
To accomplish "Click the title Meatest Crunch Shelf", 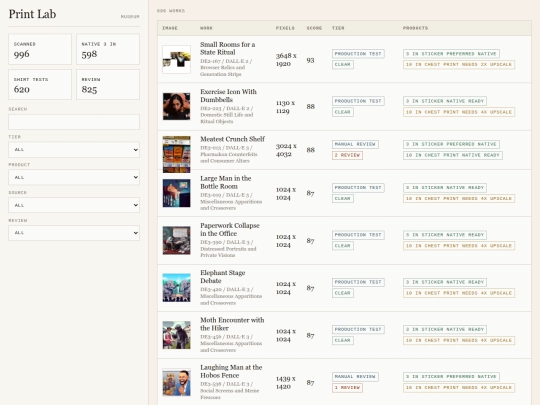I will click(x=232, y=139).
